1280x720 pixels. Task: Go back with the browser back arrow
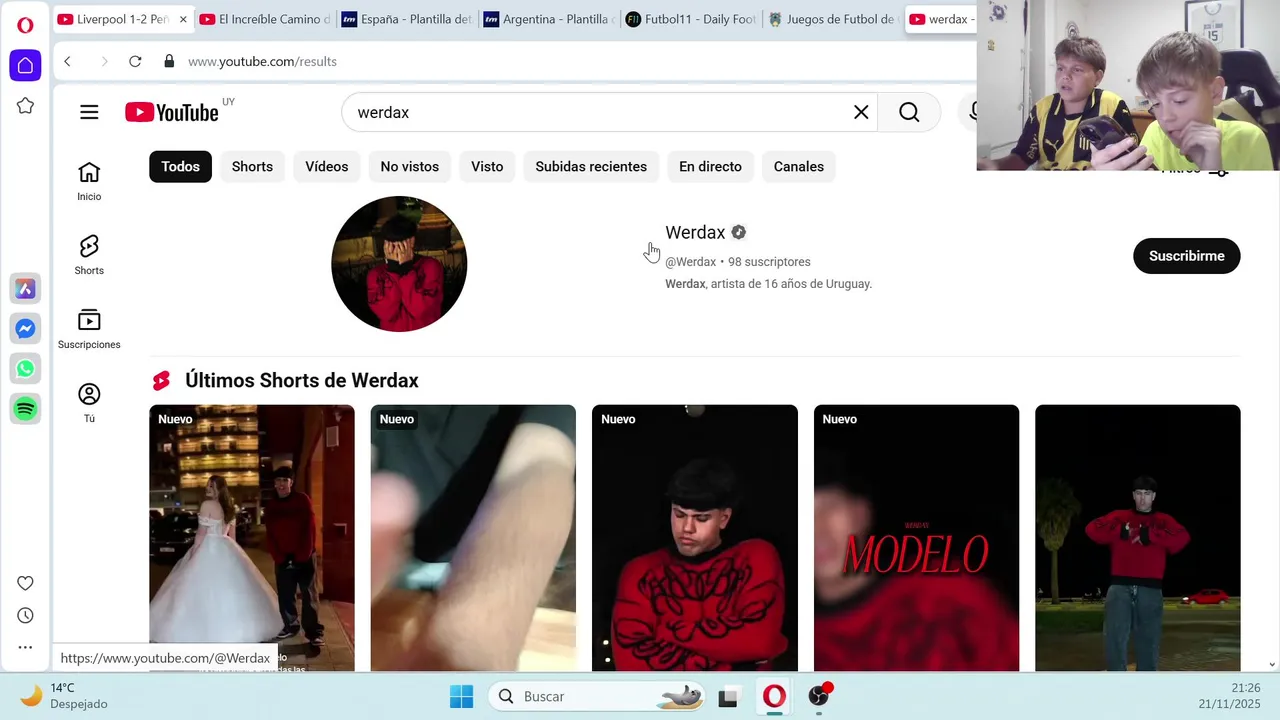[67, 61]
